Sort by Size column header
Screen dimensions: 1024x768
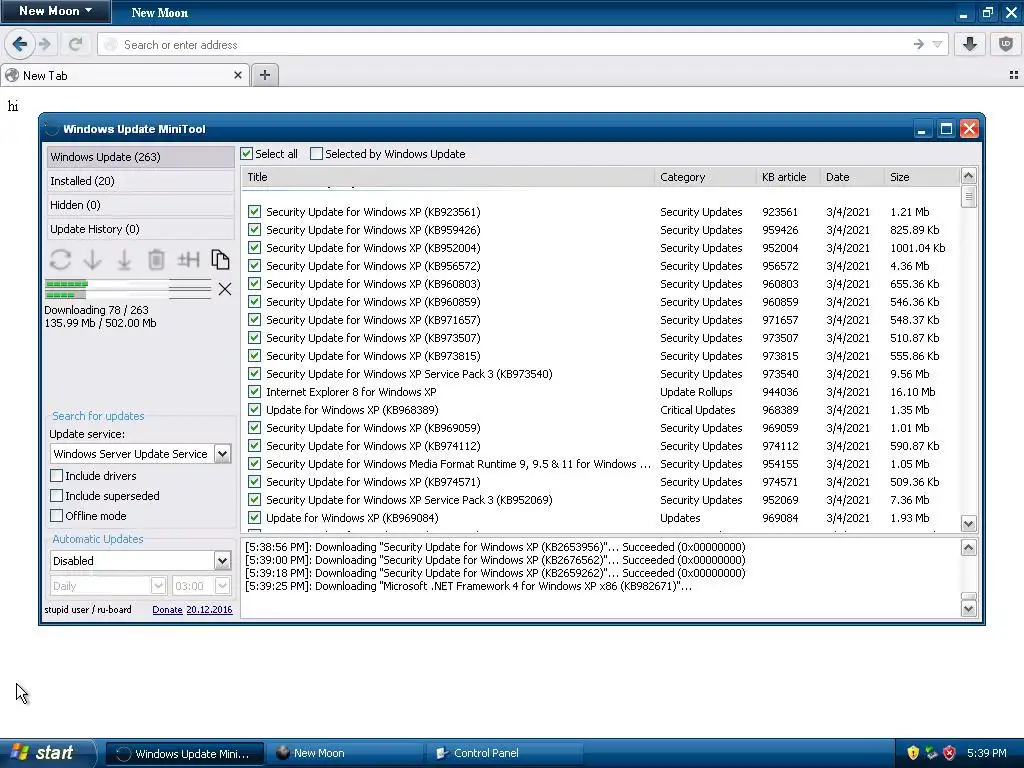point(921,177)
